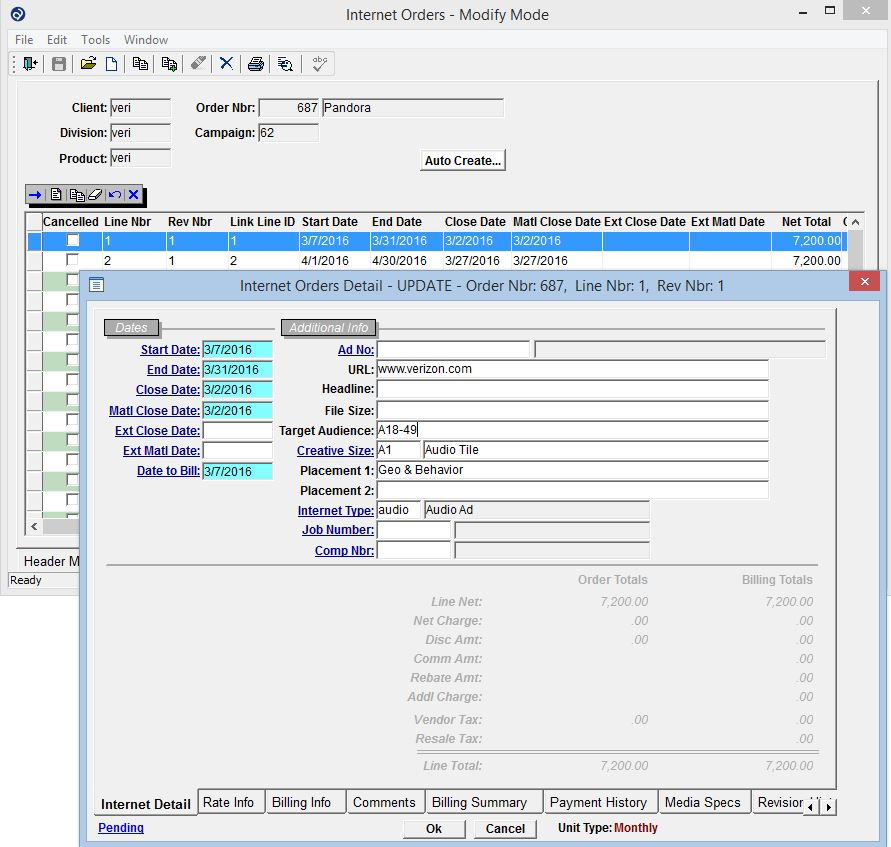891x847 pixels.
Task: Click the Creative Size lookup link
Action: click(x=335, y=451)
